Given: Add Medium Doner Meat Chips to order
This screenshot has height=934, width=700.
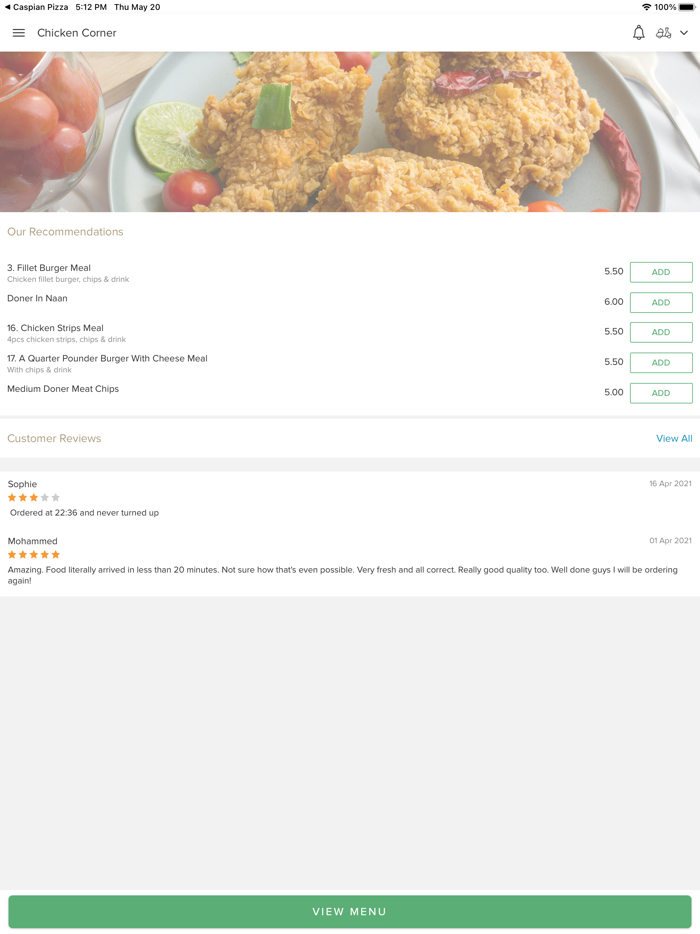Looking at the screenshot, I should pos(660,393).
